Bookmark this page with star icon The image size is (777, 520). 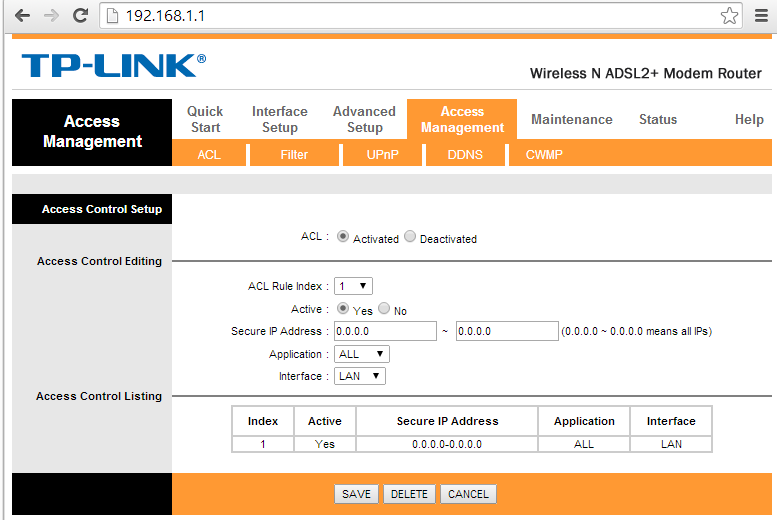730,16
